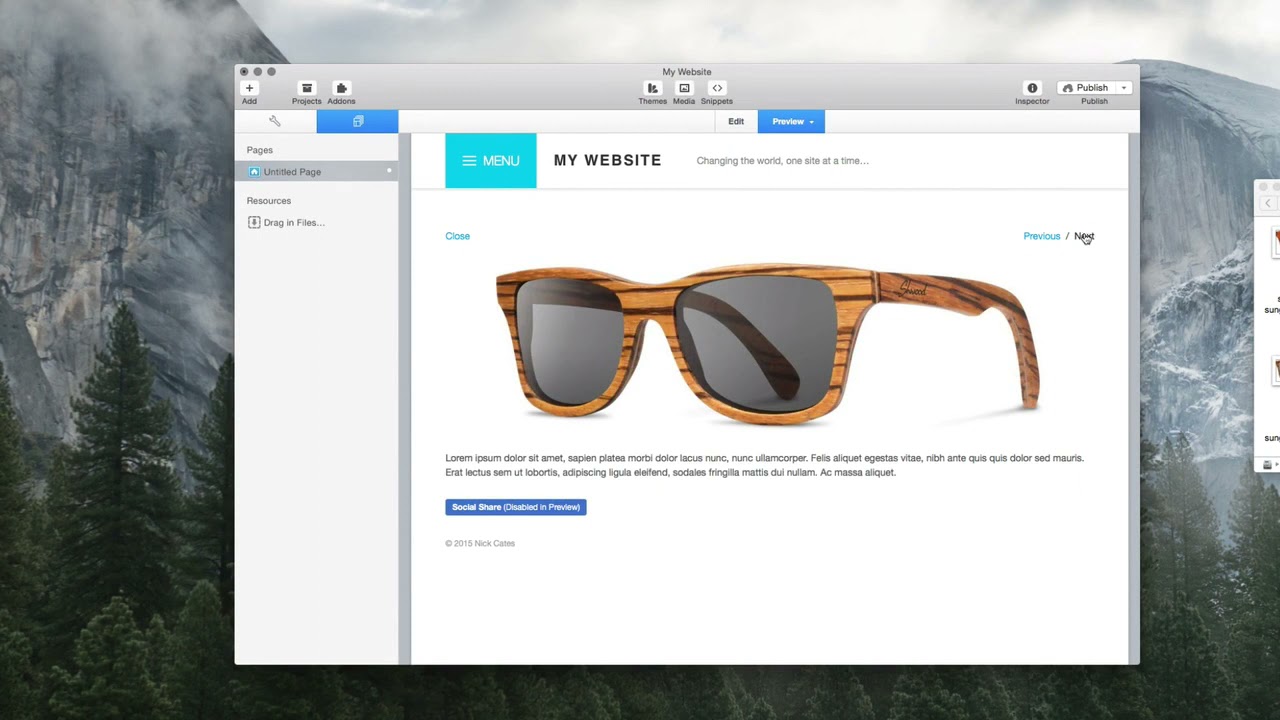This screenshot has width=1280, height=720.
Task: Click the Lorem ipsum description paragraph
Action: (x=765, y=465)
